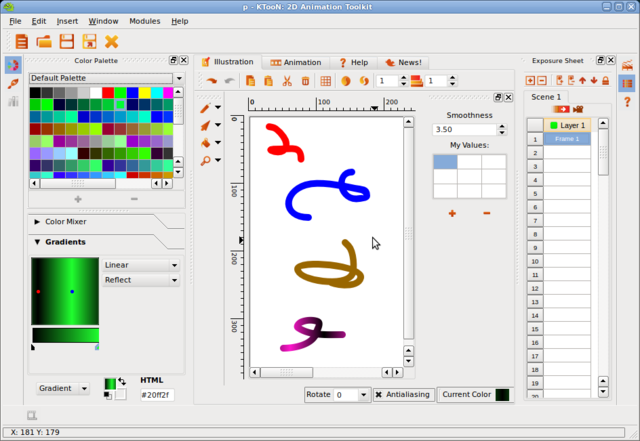Lock the frame with padlock icon
640x441 pixels.
[x=606, y=80]
